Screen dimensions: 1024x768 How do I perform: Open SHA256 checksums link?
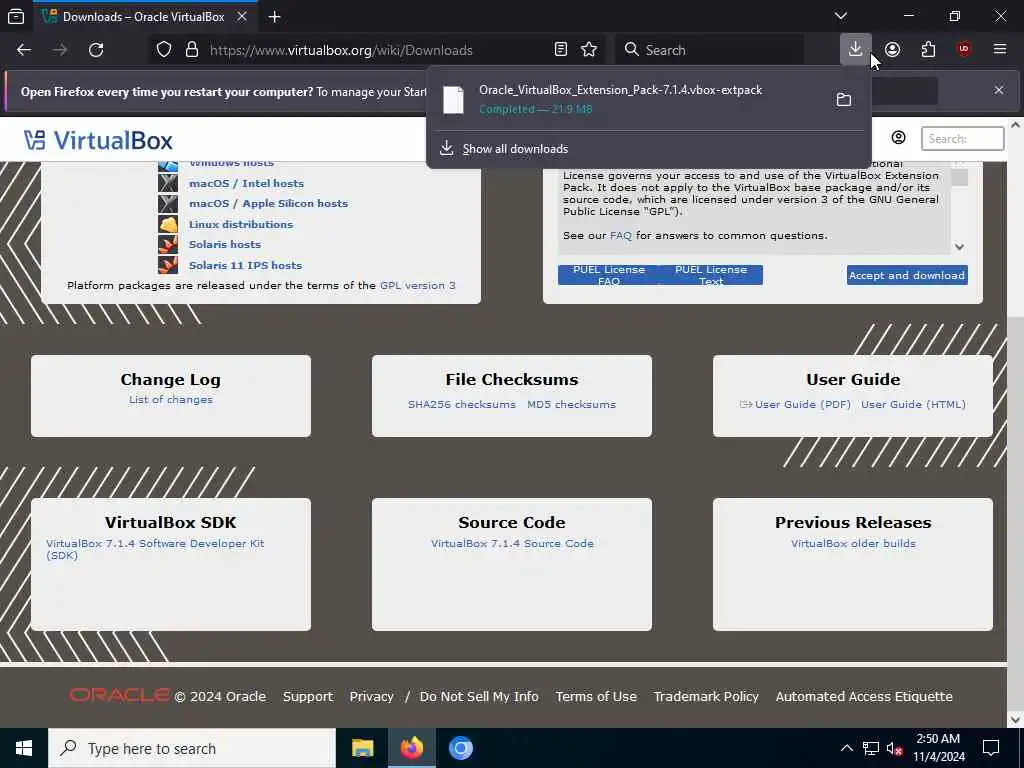(x=462, y=405)
